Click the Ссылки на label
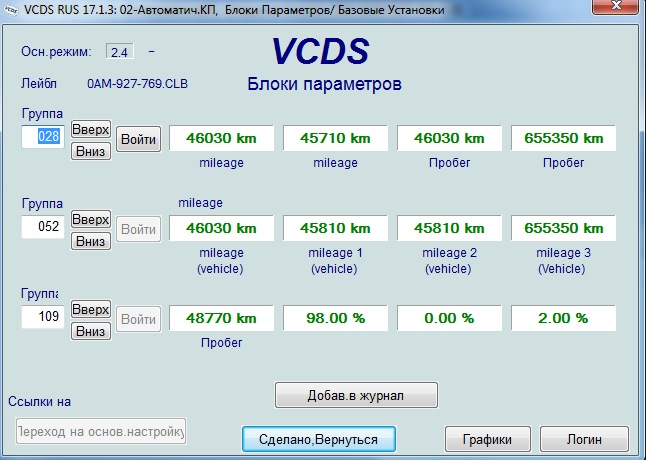646x460 pixels. [x=40, y=402]
